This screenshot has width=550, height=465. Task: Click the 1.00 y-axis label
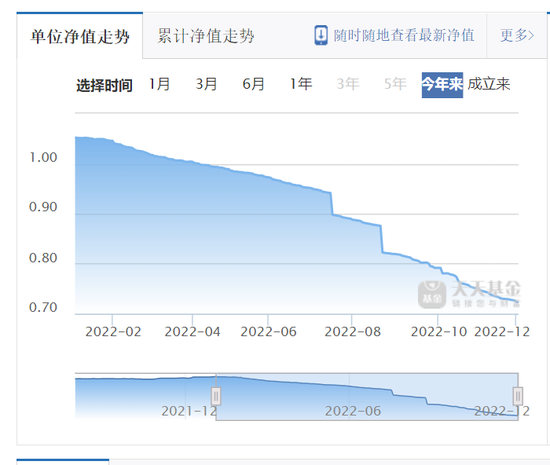[43, 157]
